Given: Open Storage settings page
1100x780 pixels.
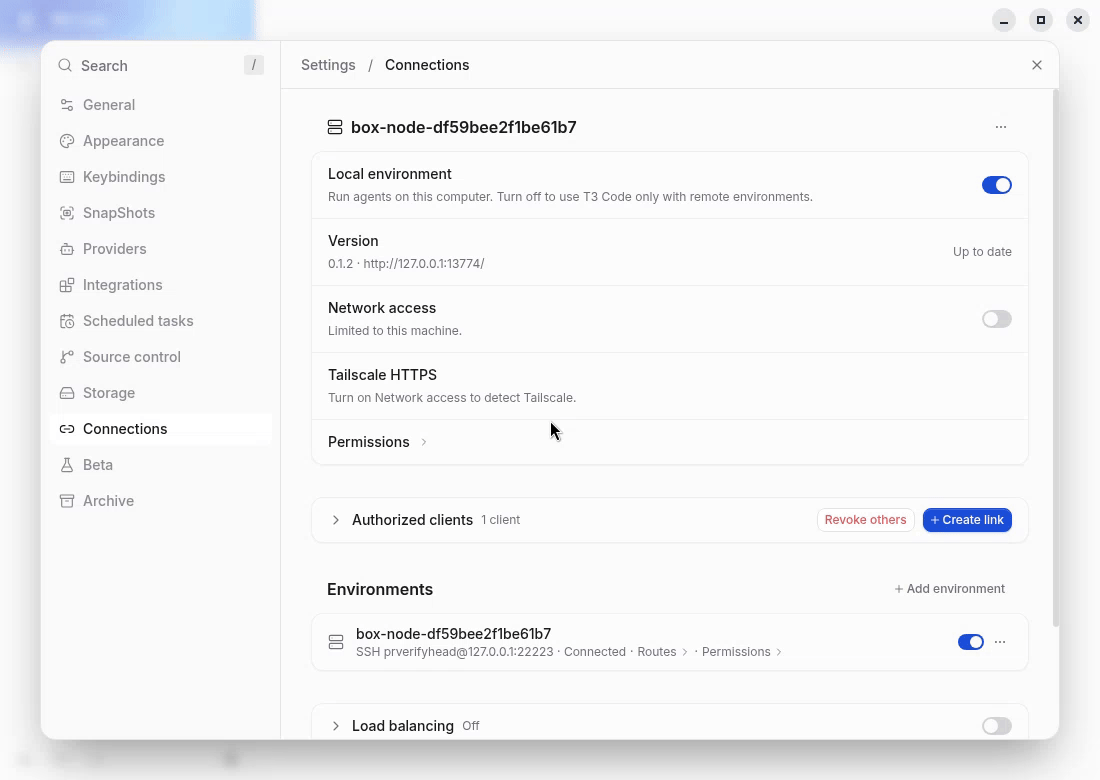Looking at the screenshot, I should [161, 393].
